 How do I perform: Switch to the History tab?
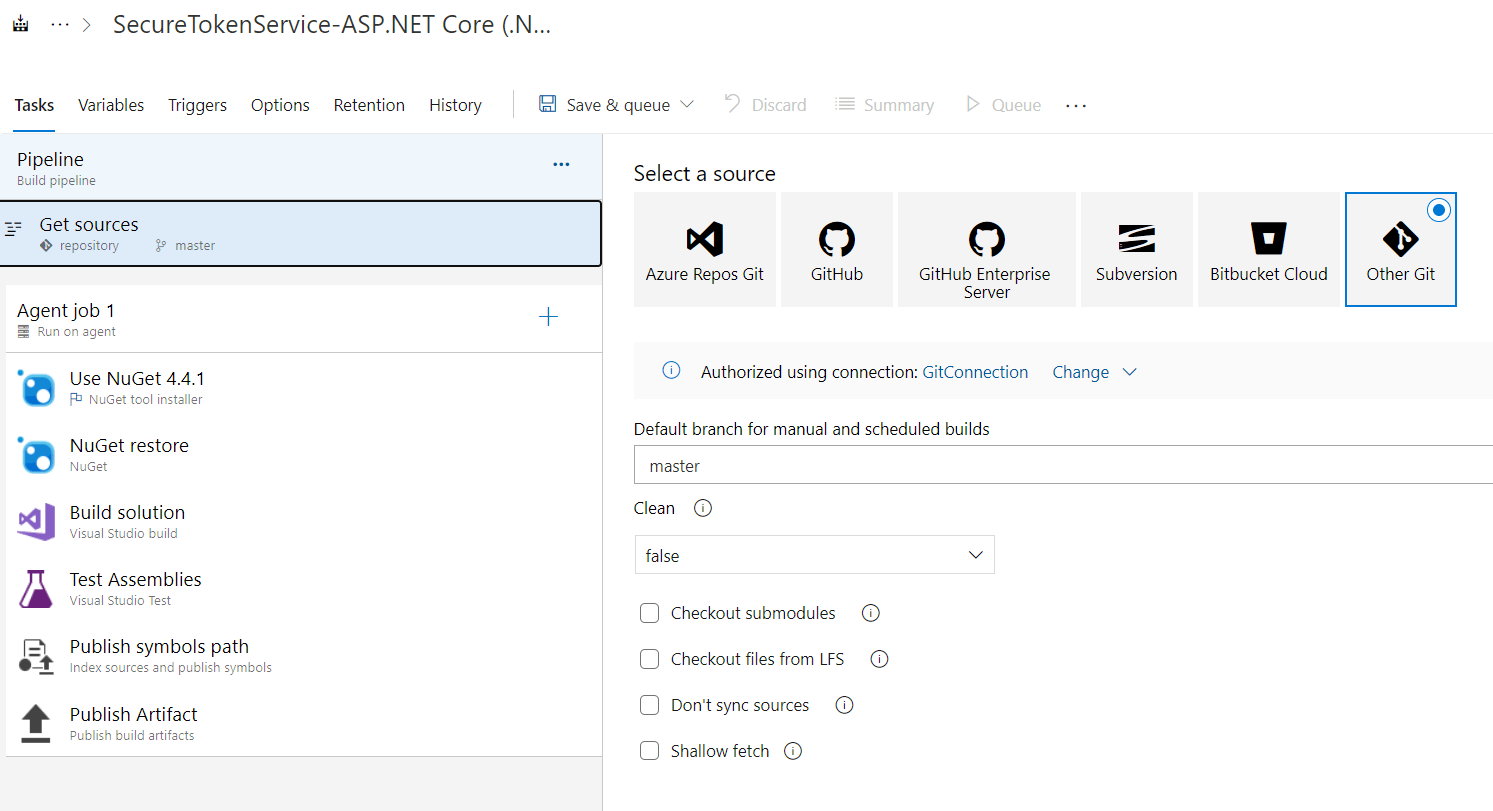click(x=455, y=105)
